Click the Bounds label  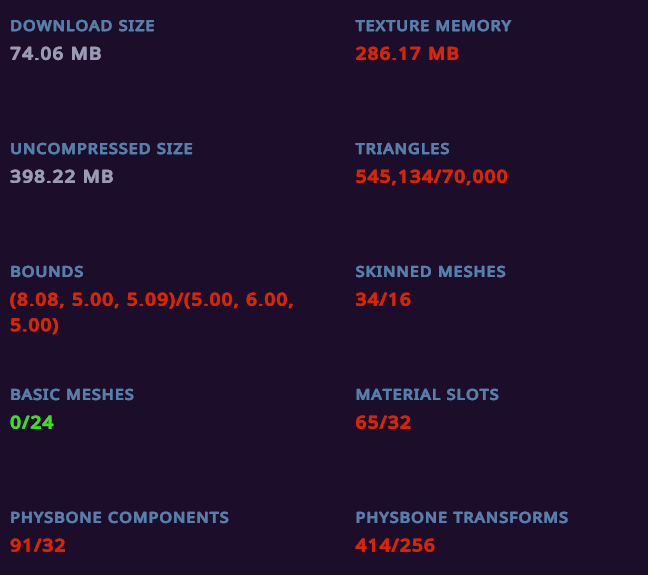[x=47, y=272]
